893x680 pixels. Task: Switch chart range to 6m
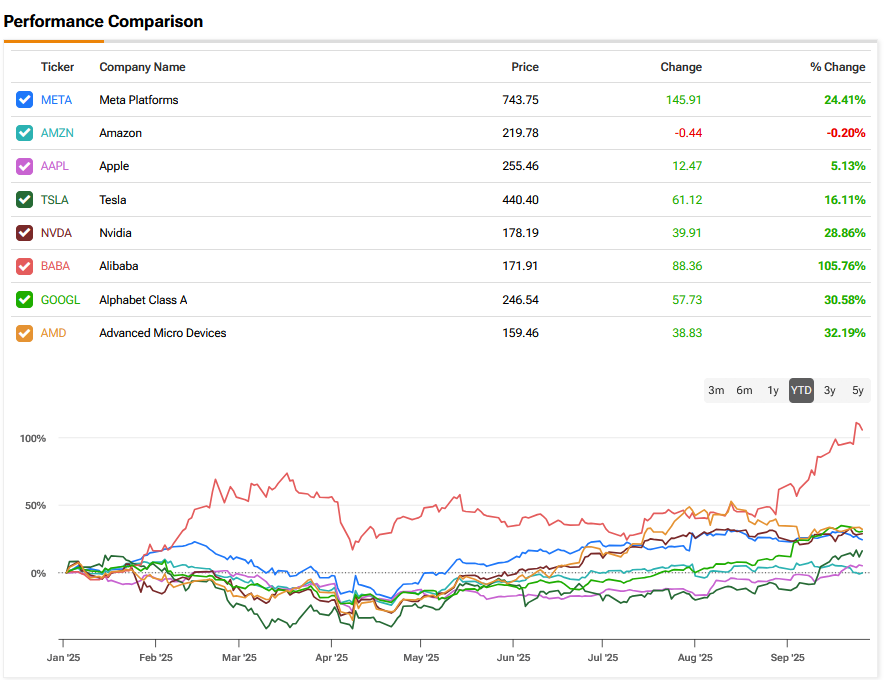[744, 390]
